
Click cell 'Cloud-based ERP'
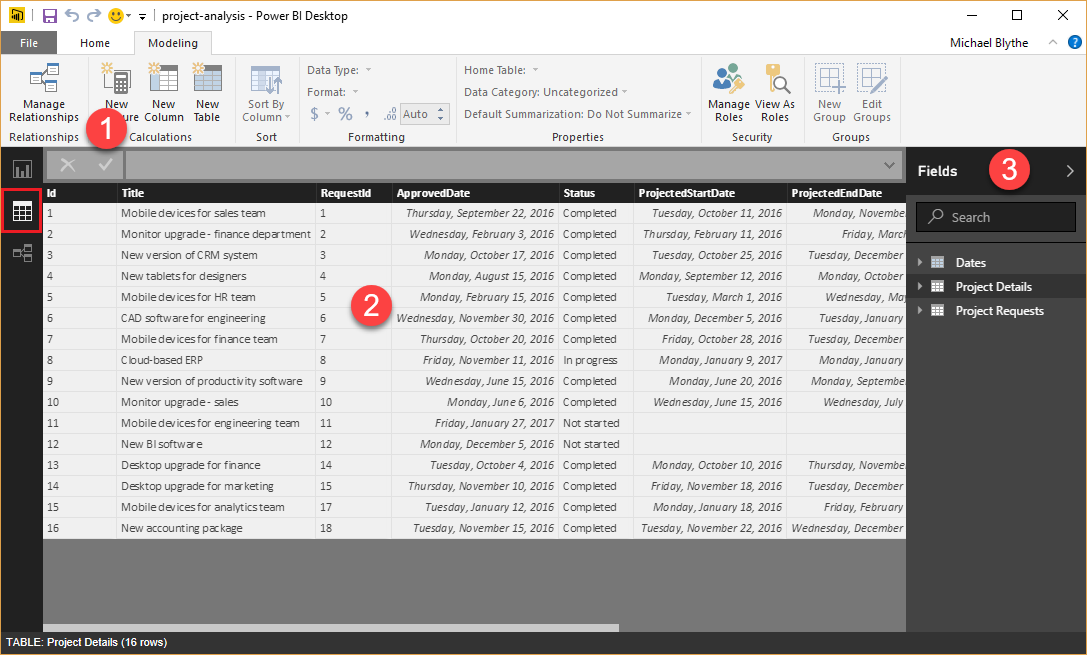pos(216,360)
